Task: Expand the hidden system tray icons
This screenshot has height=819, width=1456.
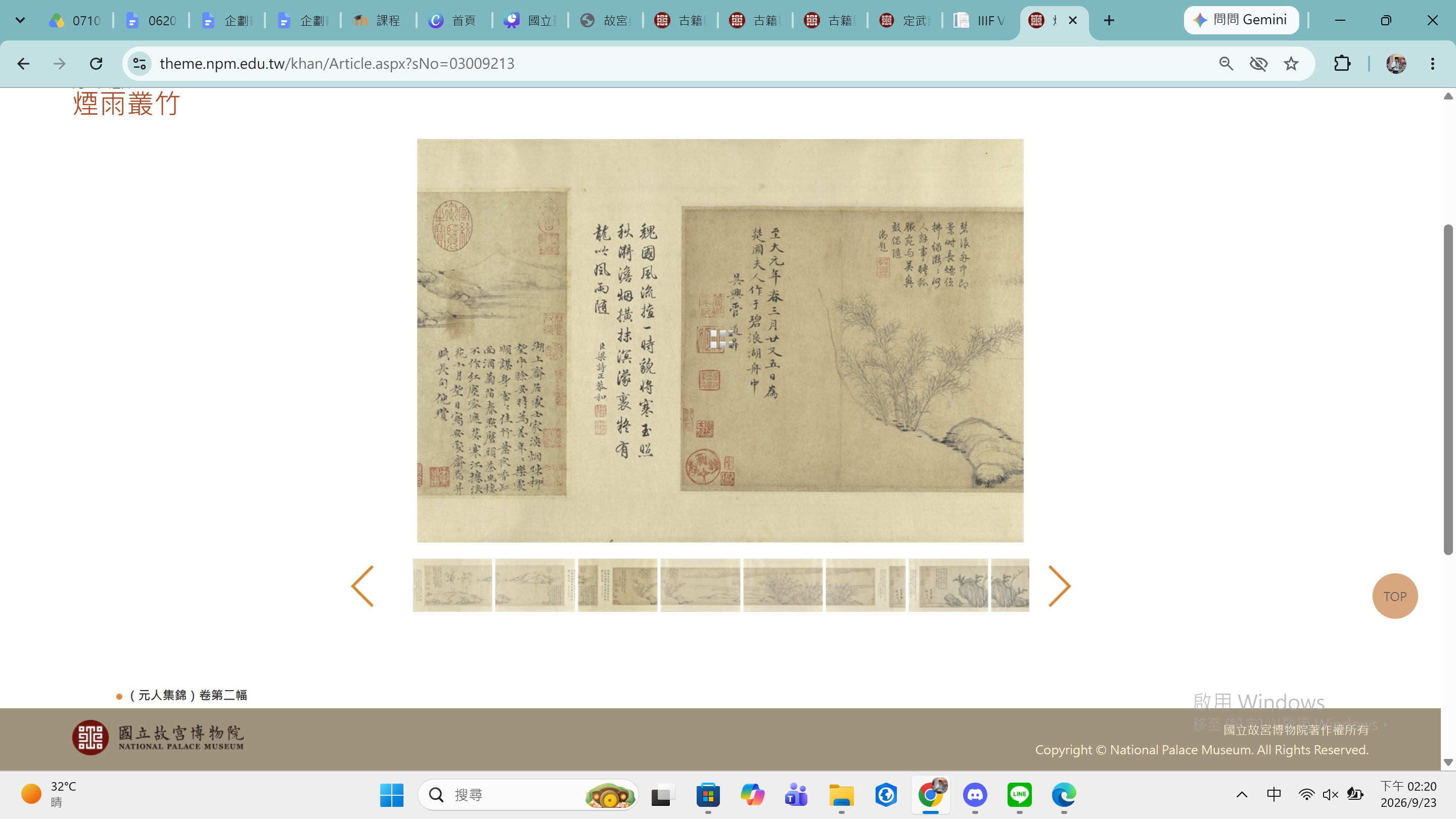Action: [1242, 795]
